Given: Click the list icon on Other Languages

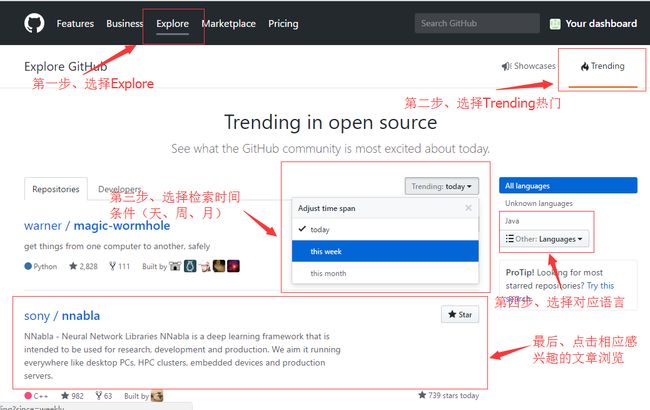Looking at the screenshot, I should point(509,239).
